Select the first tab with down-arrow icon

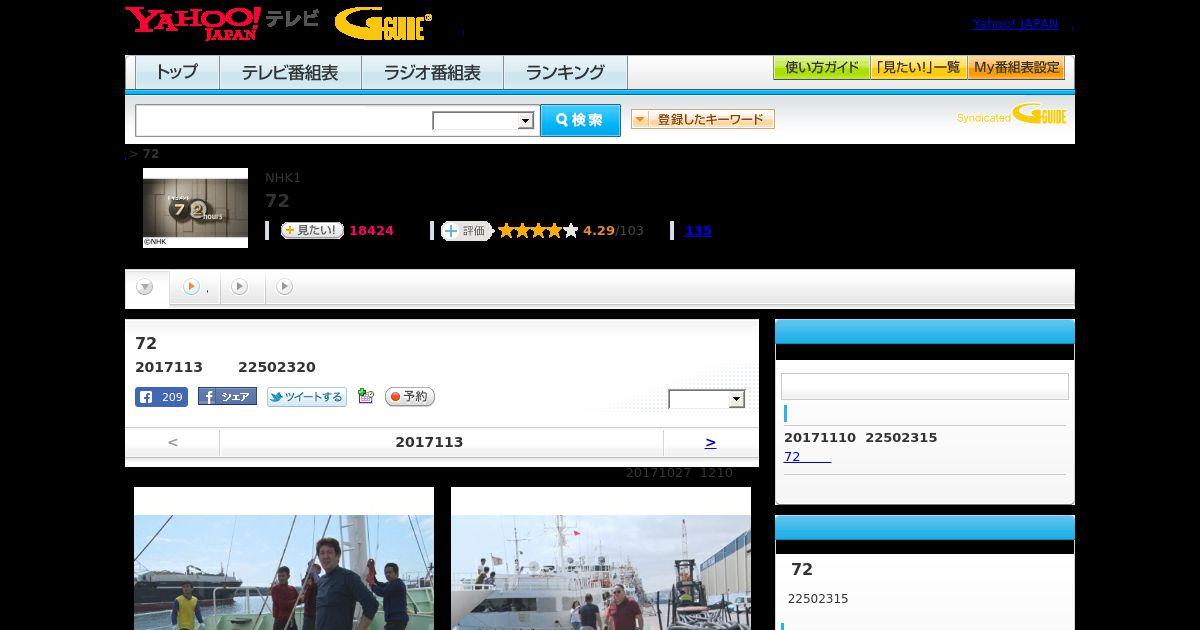(x=146, y=287)
